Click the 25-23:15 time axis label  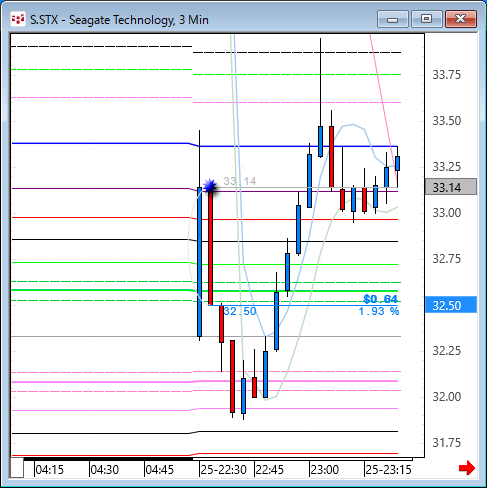pos(388,470)
